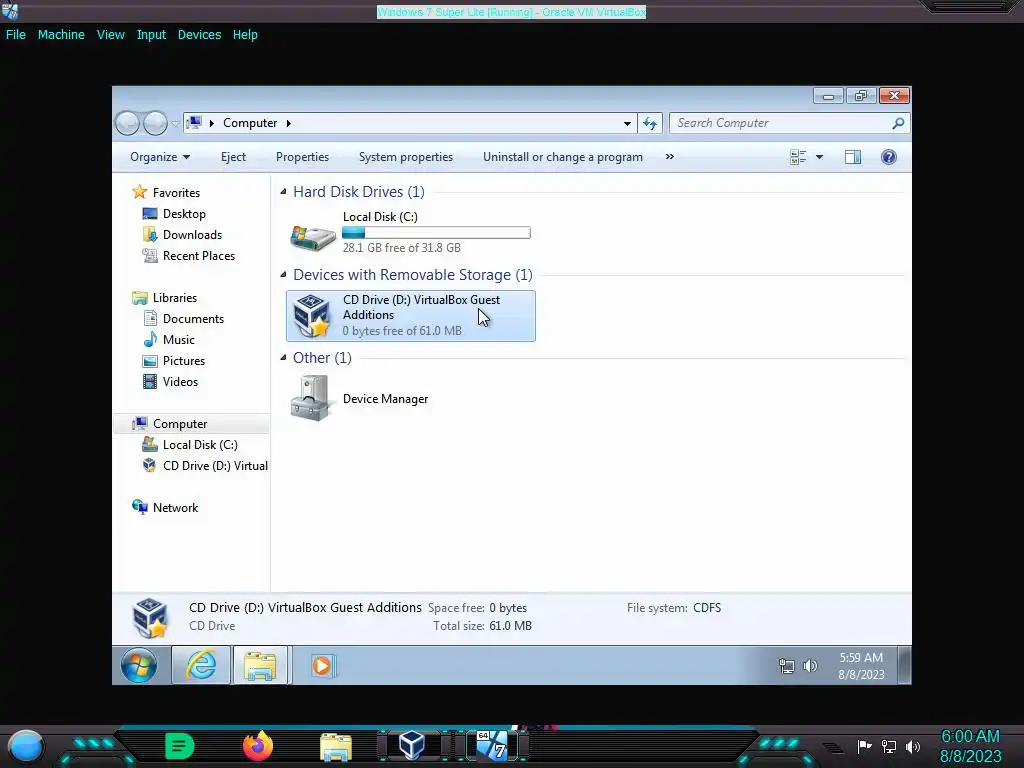
Task: Launch Internet Explorer from guest taskbar
Action: click(x=201, y=665)
